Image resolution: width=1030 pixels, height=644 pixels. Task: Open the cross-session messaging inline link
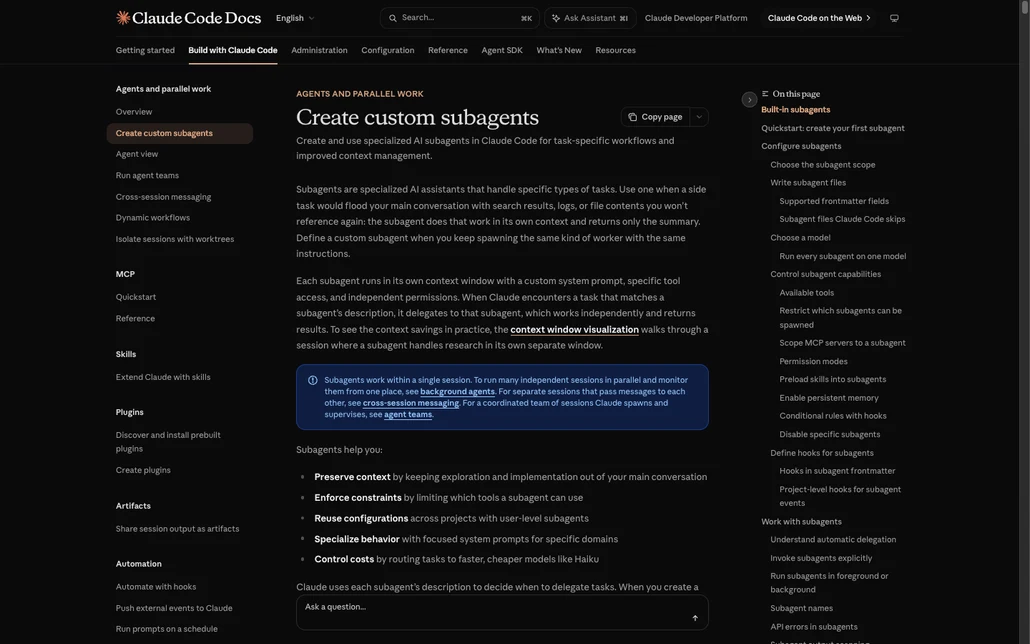(x=411, y=403)
